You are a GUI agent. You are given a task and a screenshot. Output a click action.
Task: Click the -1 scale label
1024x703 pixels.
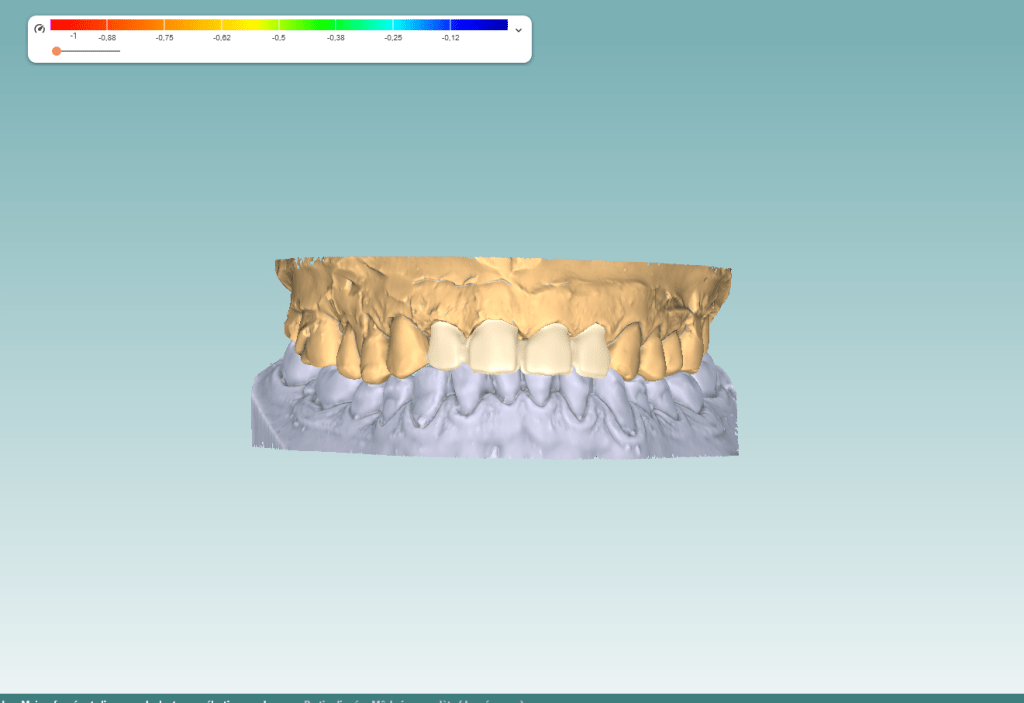click(73, 37)
